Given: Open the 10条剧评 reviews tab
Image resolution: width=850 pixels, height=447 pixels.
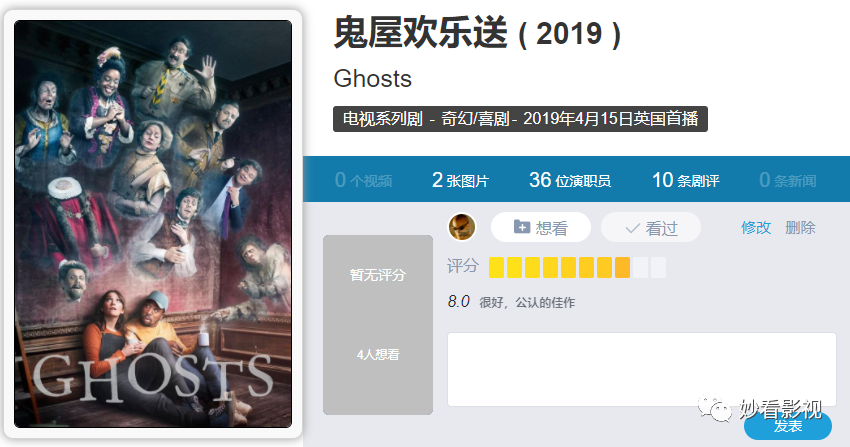Looking at the screenshot, I should [x=685, y=180].
